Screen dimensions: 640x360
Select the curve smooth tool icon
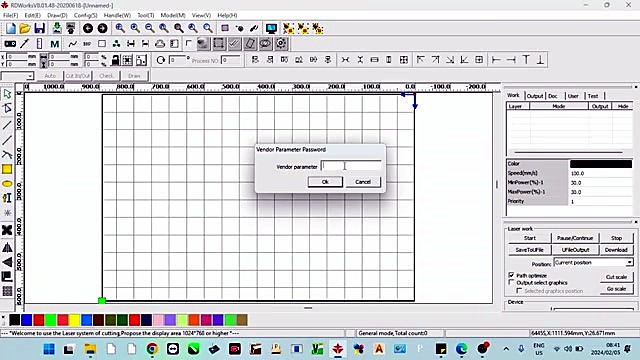(73, 44)
